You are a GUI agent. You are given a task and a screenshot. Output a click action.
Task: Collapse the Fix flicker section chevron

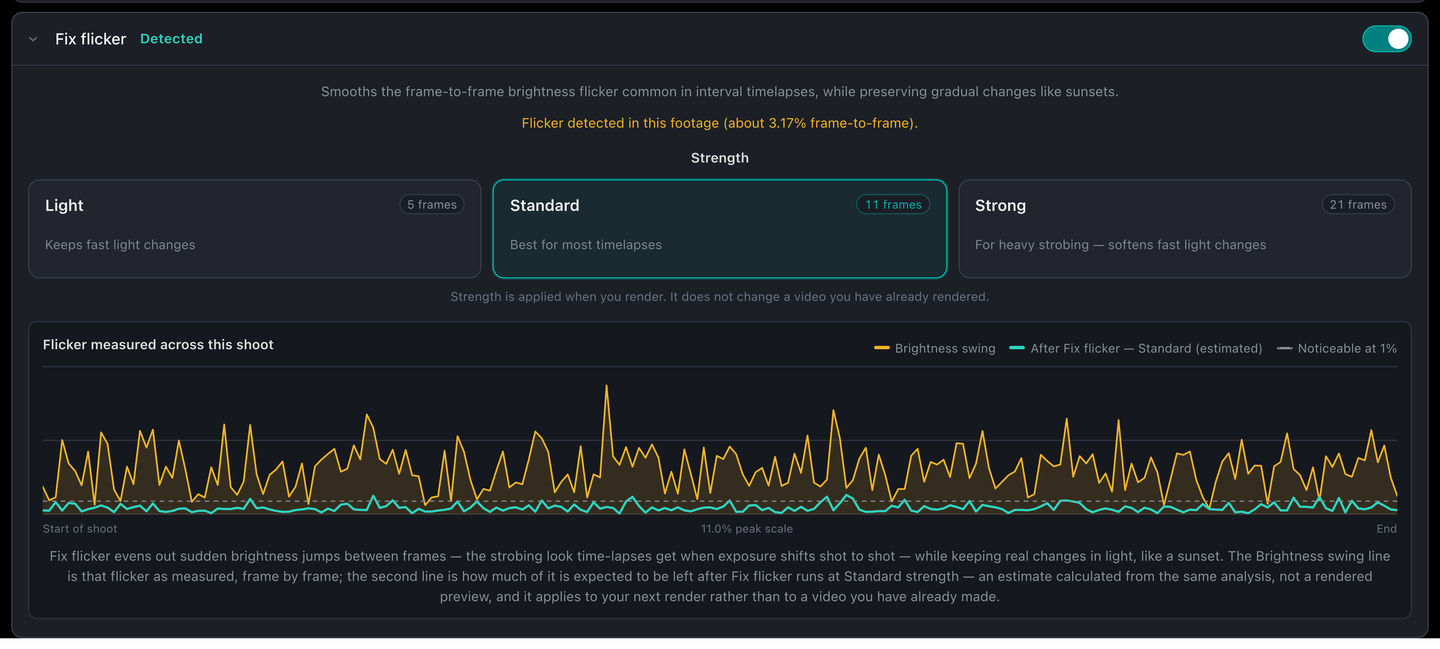[x=33, y=39]
